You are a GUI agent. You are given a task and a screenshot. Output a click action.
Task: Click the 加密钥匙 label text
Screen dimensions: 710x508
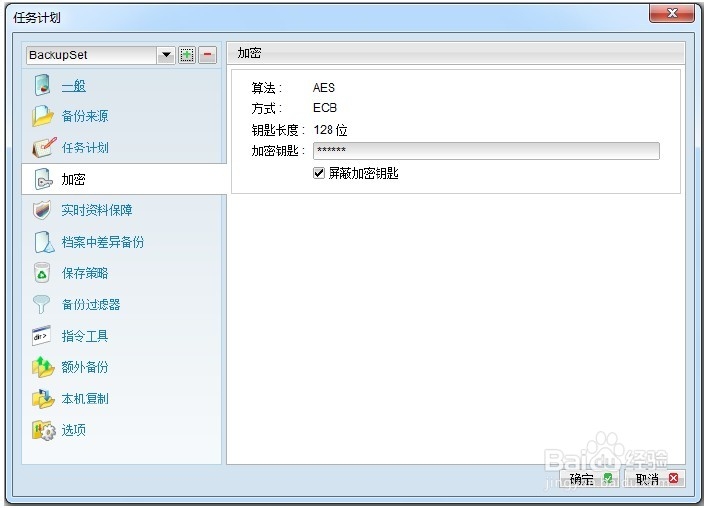pos(278,151)
